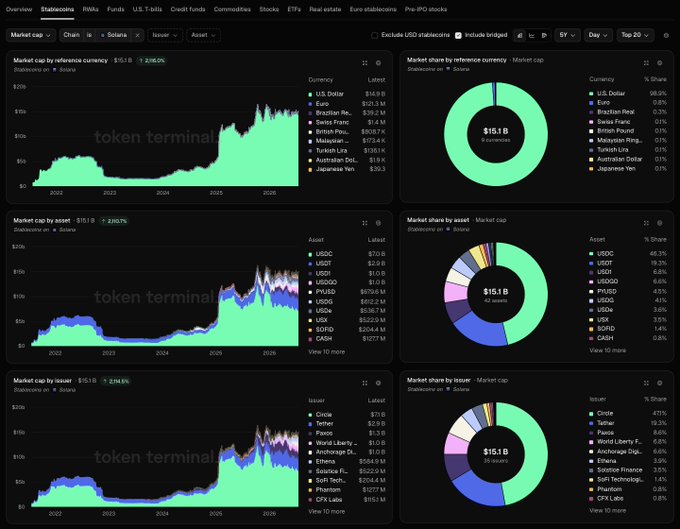The height and width of the screenshot is (529, 680).
Task: Click Swiss Franc color swatch in market share legend
Action: (x=591, y=122)
